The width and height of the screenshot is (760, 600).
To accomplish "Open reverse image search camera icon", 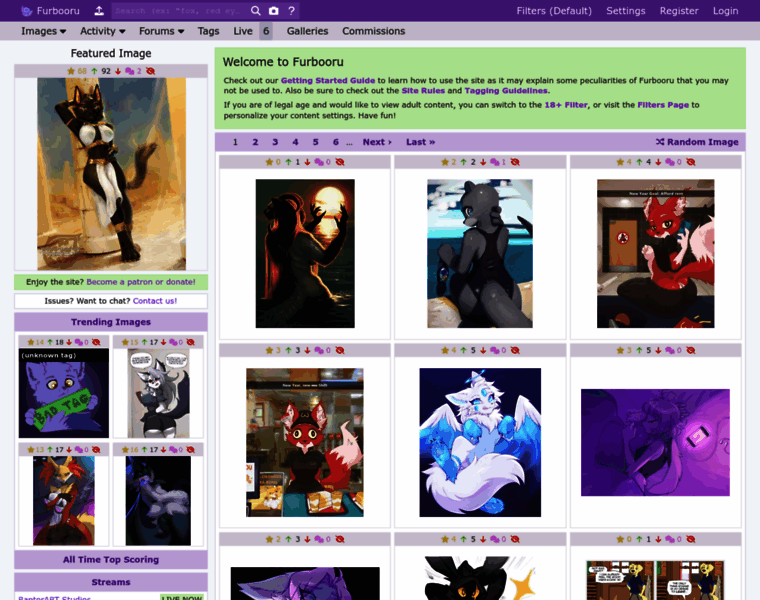I will [x=274, y=11].
